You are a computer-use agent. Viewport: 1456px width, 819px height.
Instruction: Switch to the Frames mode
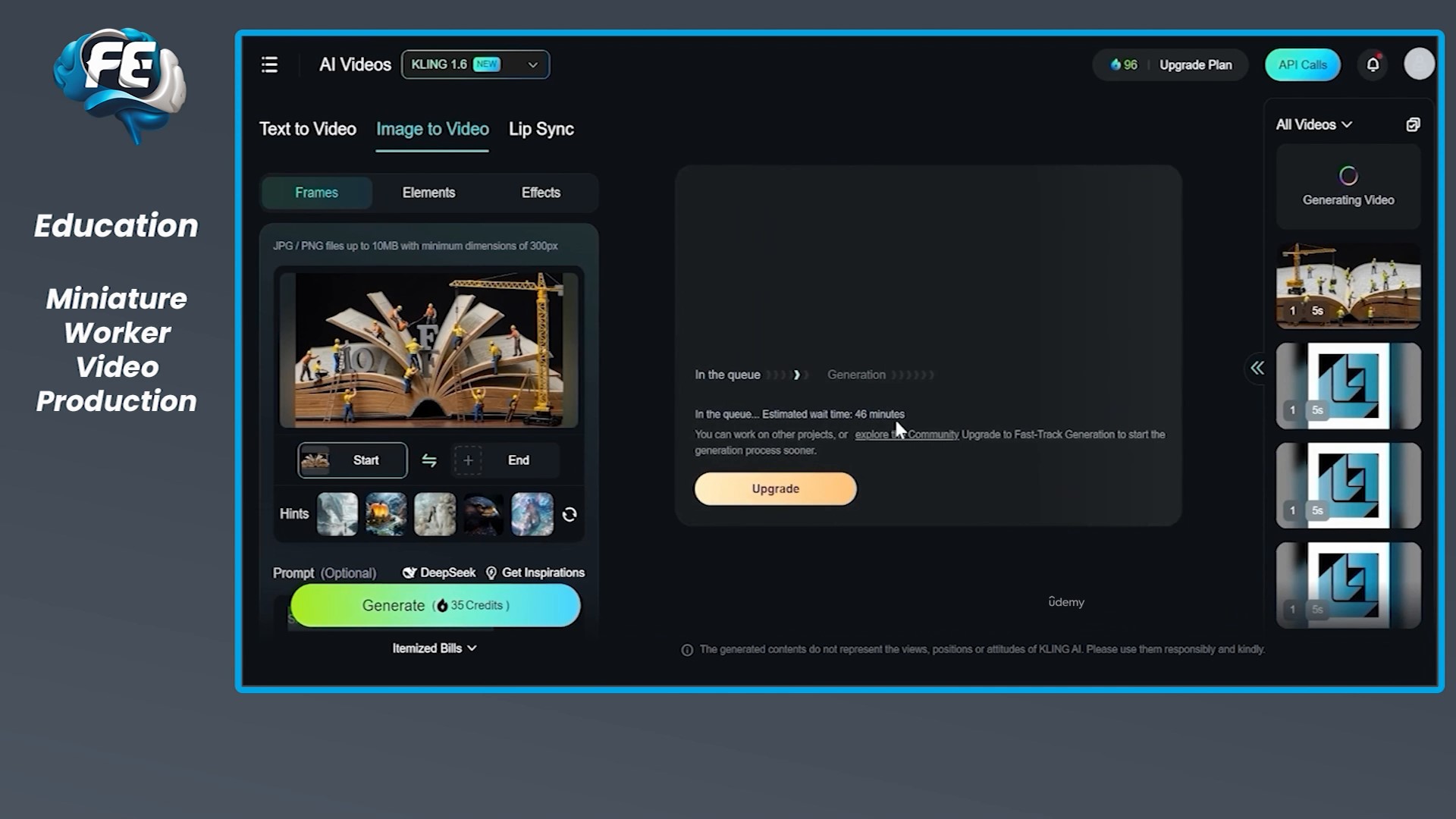316,193
